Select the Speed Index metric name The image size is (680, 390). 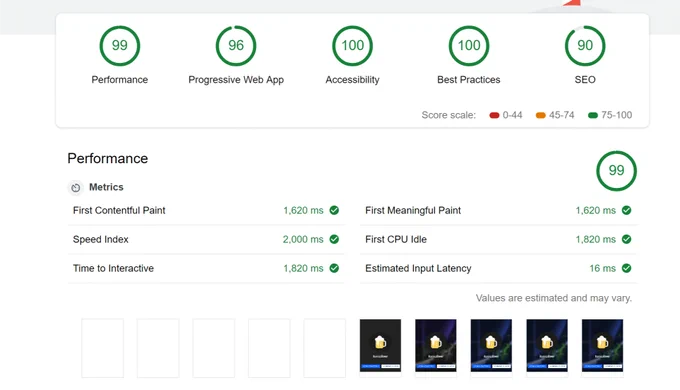coord(101,239)
